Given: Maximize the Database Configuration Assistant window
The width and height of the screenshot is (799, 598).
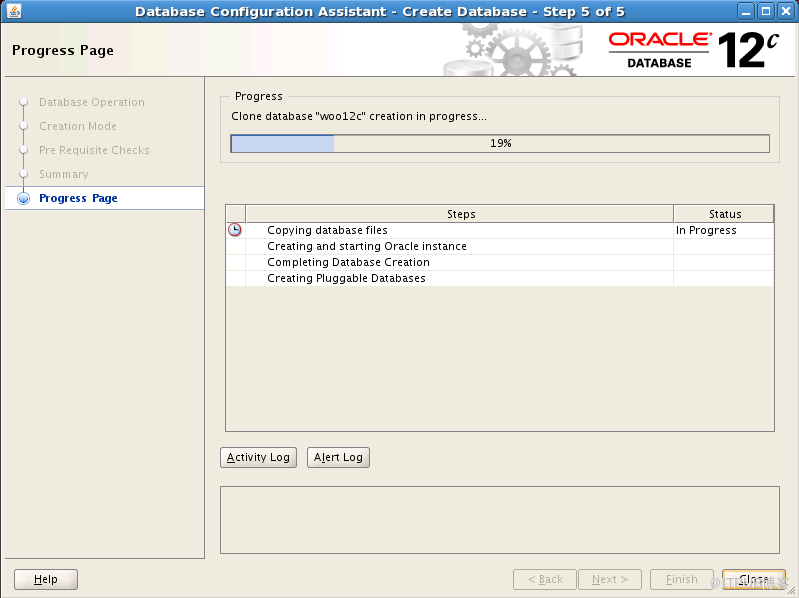Looking at the screenshot, I should pos(766,11).
